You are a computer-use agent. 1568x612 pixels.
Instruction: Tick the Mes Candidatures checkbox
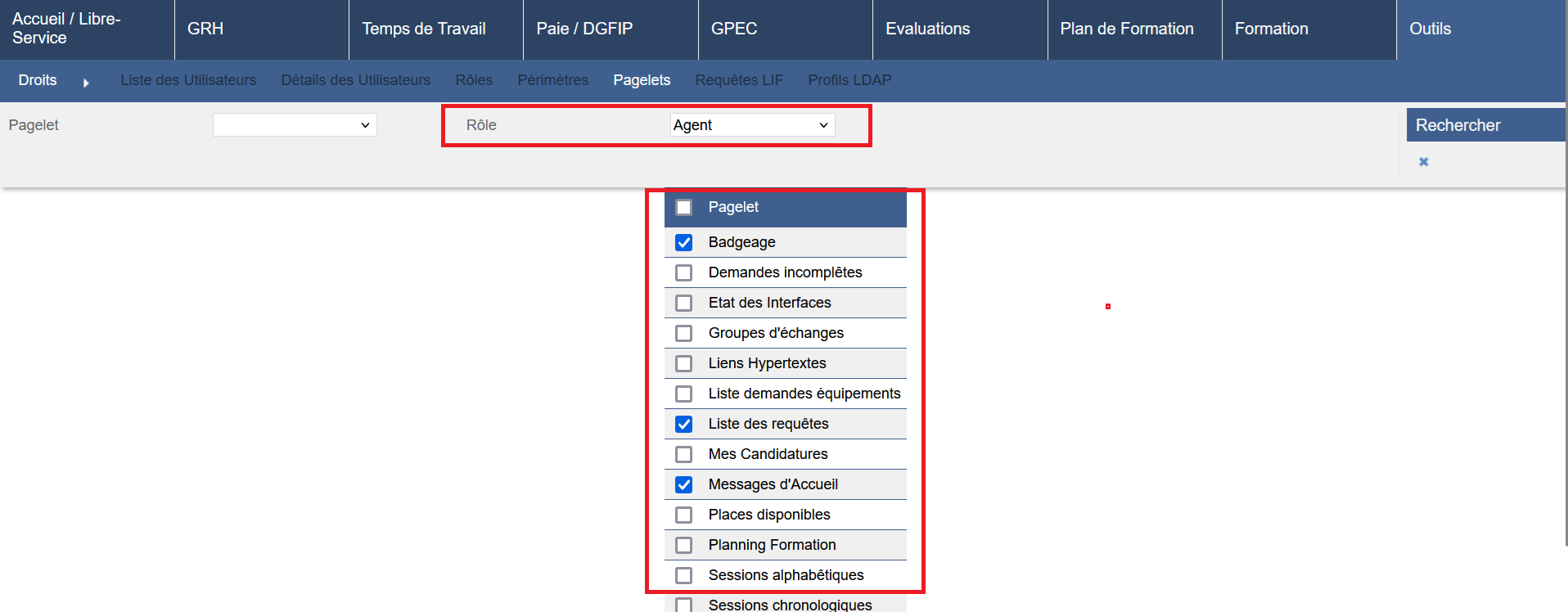pos(684,455)
